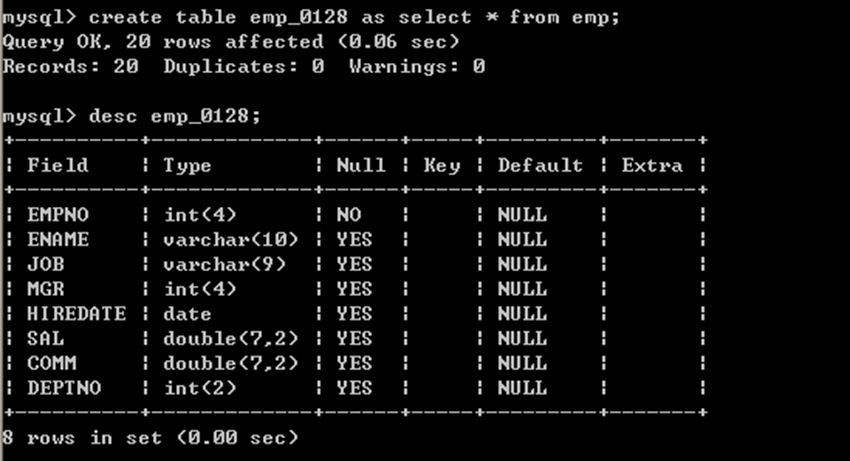Image resolution: width=850 pixels, height=461 pixels.
Task: Click the Field column header
Action: click(x=58, y=165)
